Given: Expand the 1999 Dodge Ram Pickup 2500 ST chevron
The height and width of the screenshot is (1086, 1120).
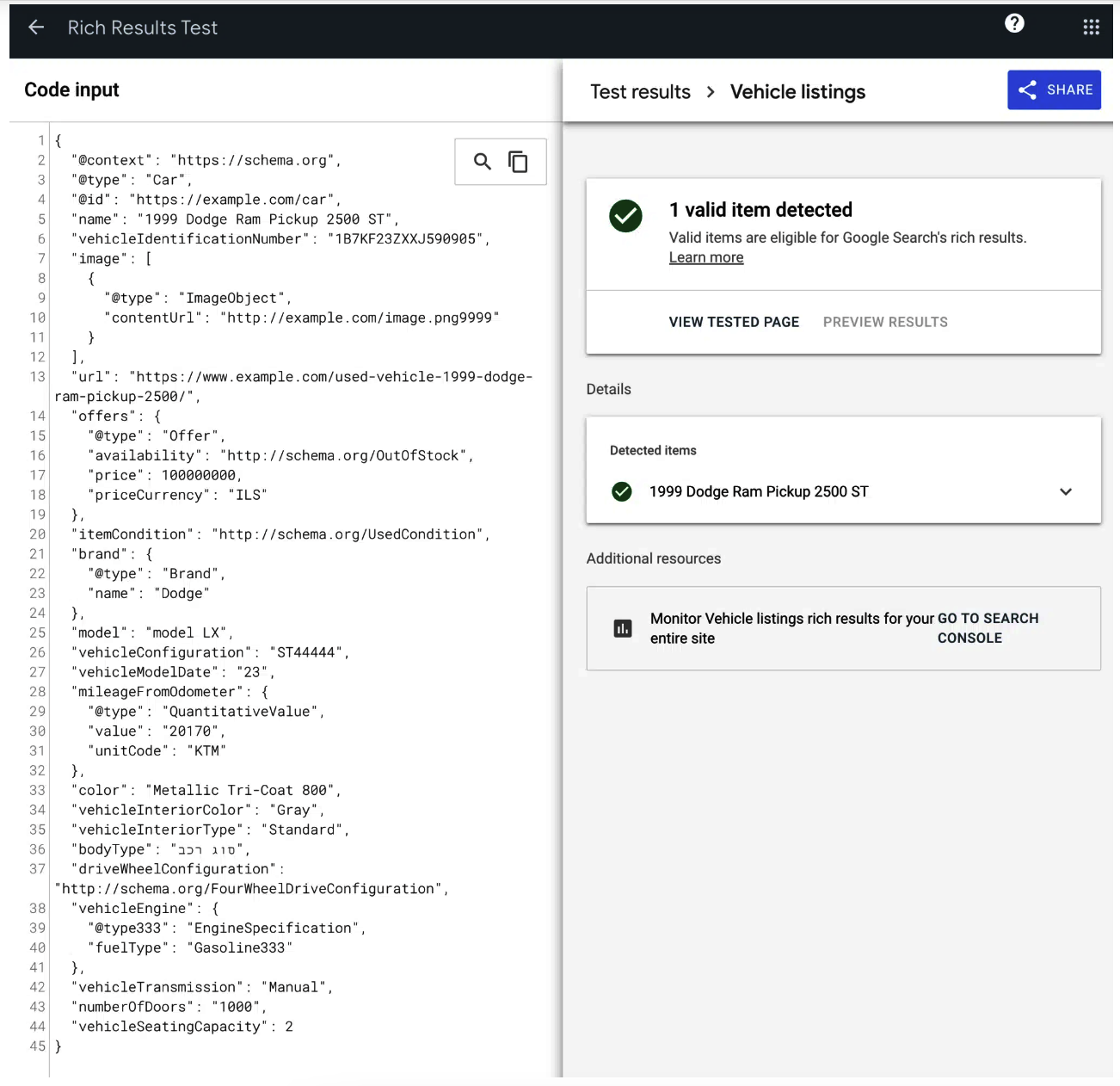Looking at the screenshot, I should (1066, 491).
